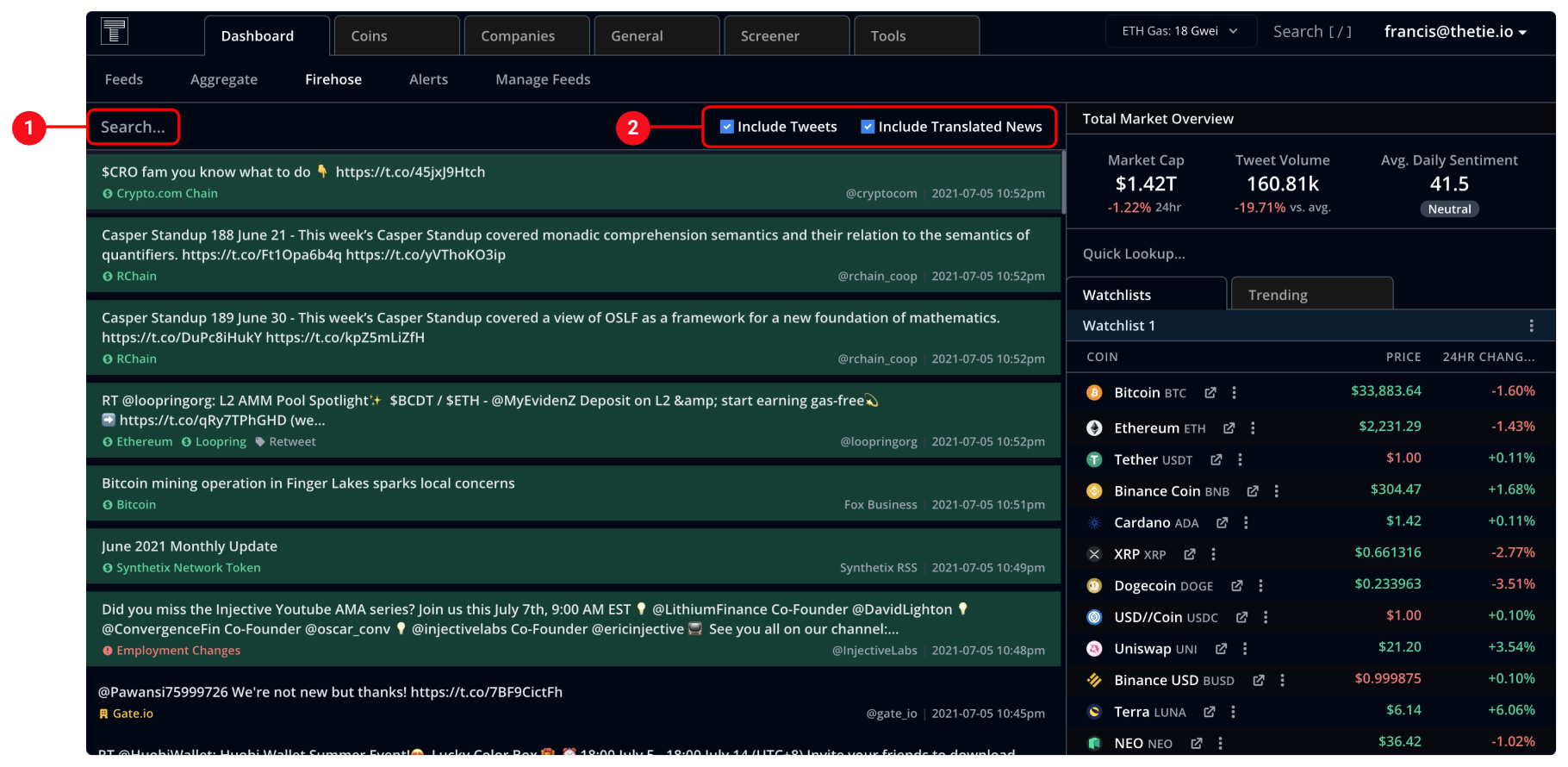Open Bitcoin row options menu

click(x=1234, y=393)
